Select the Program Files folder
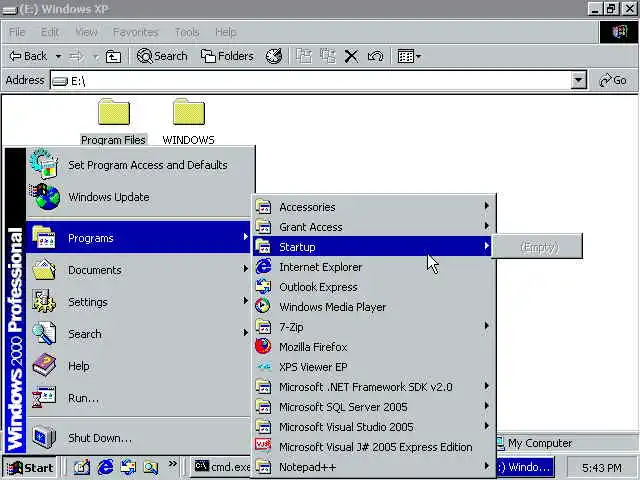 pos(113,122)
